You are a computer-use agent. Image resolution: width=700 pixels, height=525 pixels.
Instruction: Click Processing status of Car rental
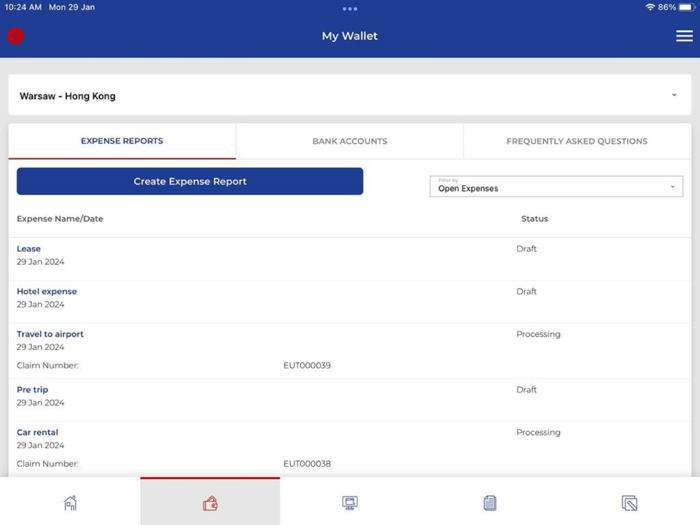(538, 432)
